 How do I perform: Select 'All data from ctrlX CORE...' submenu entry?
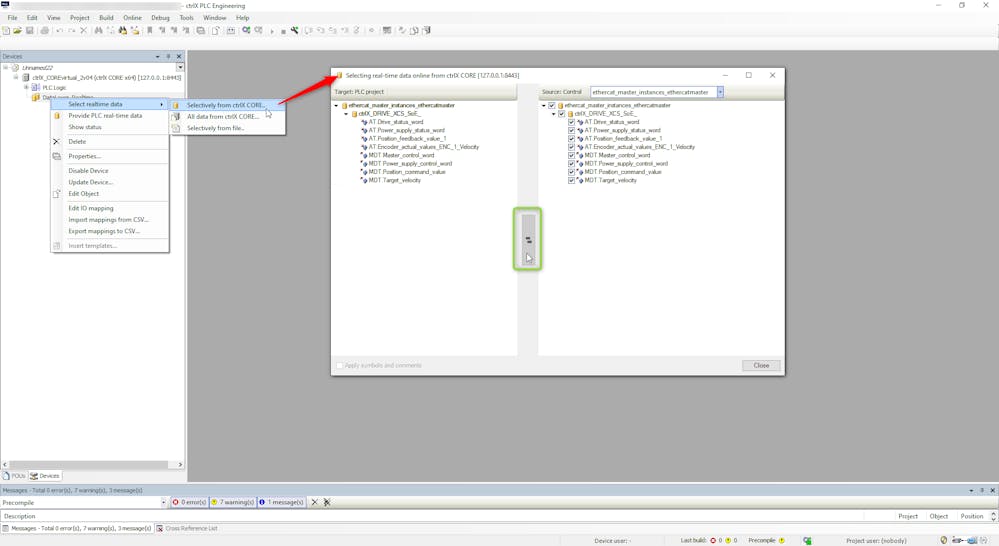(222, 116)
